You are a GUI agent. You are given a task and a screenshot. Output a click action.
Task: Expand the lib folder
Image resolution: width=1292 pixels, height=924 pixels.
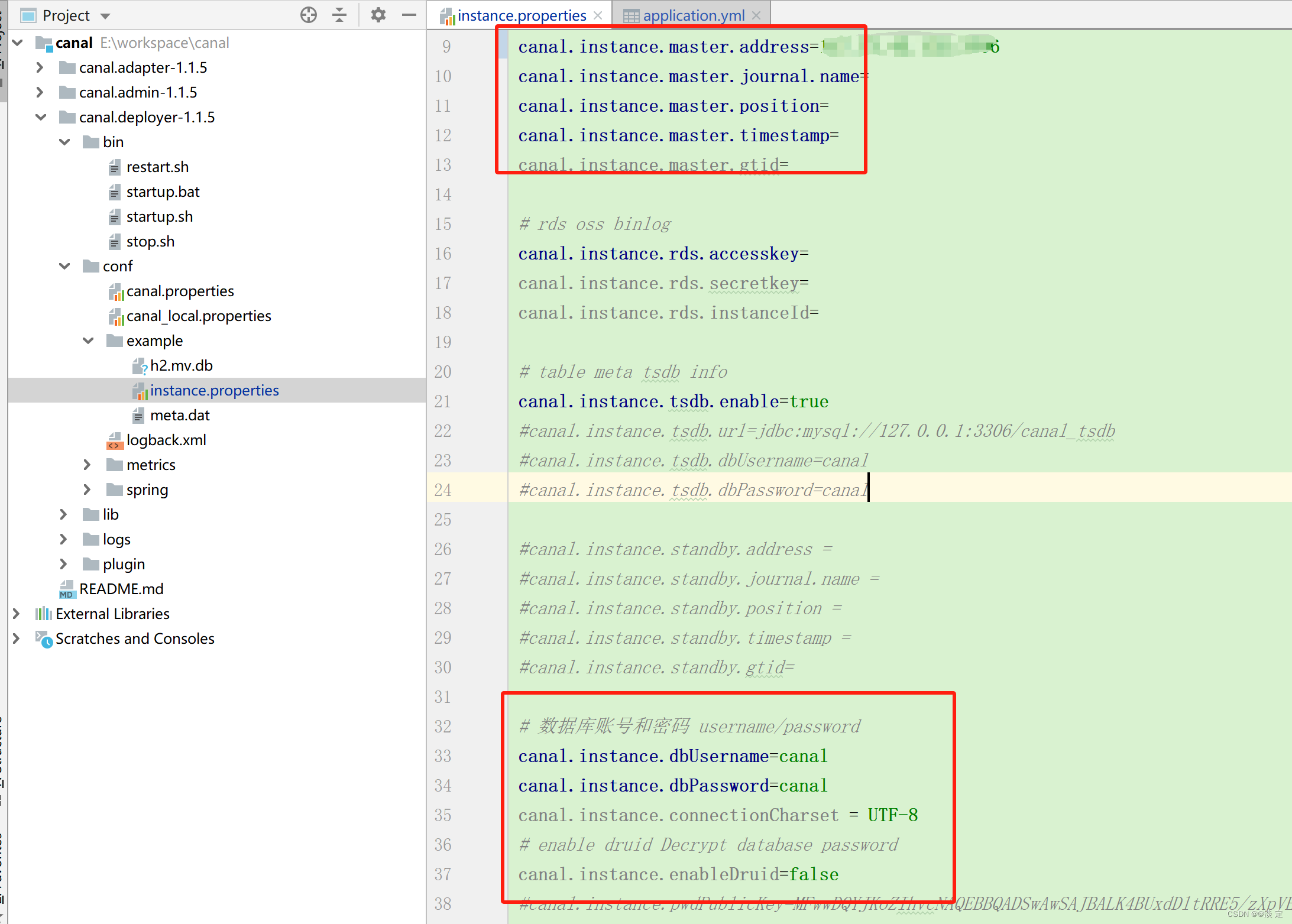63,514
